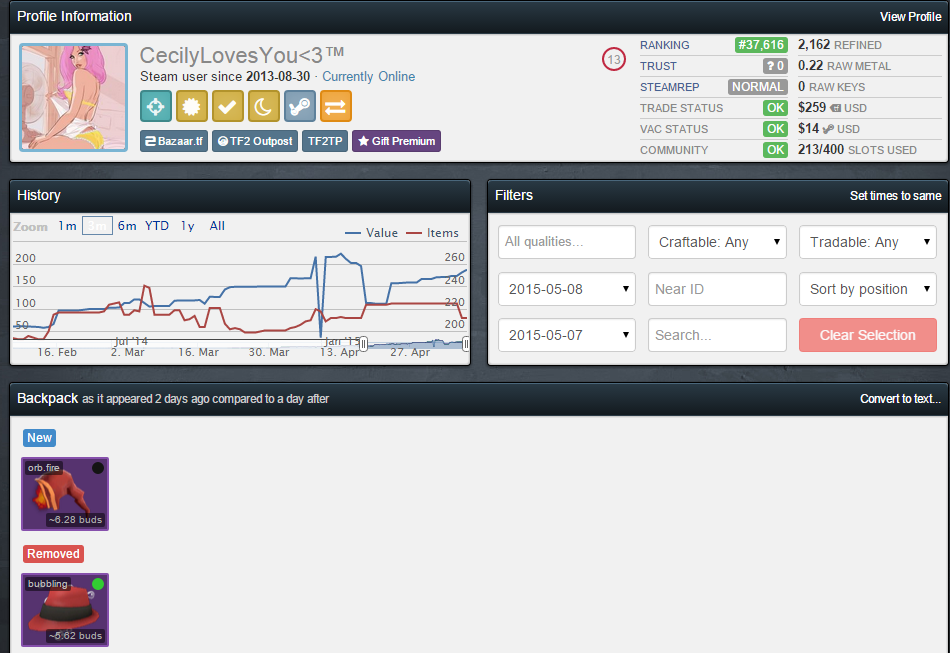Select the bubbling hat item in Removed

[65, 610]
